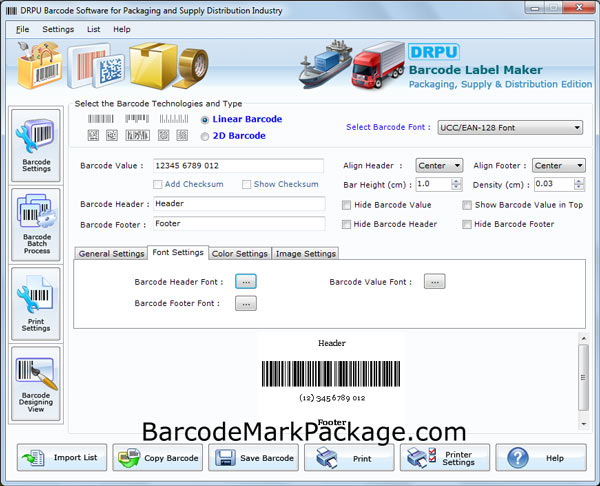The image size is (600, 486).
Task: Decrease Density with the down arrow
Action: [579, 188]
